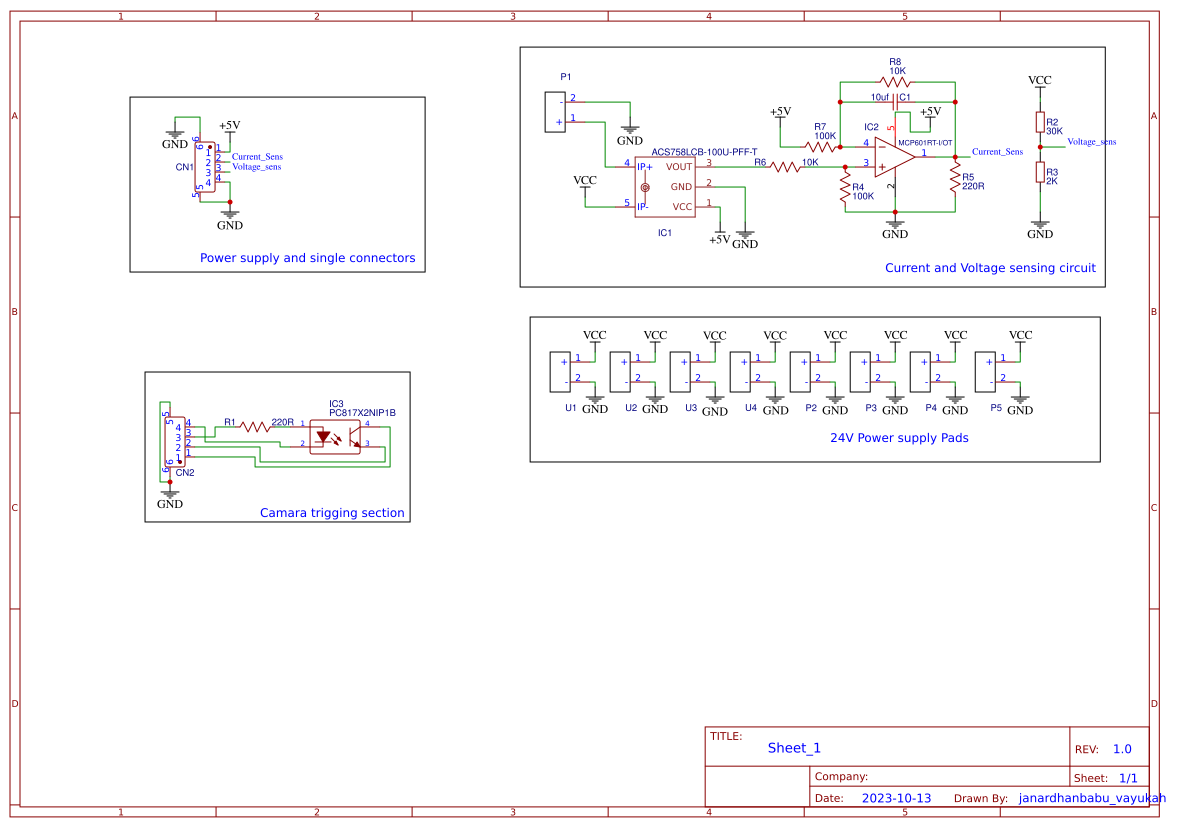Screen dimensions: 1178x827
Task: Click the P1 two-pin connector symbol
Action: coord(554,111)
